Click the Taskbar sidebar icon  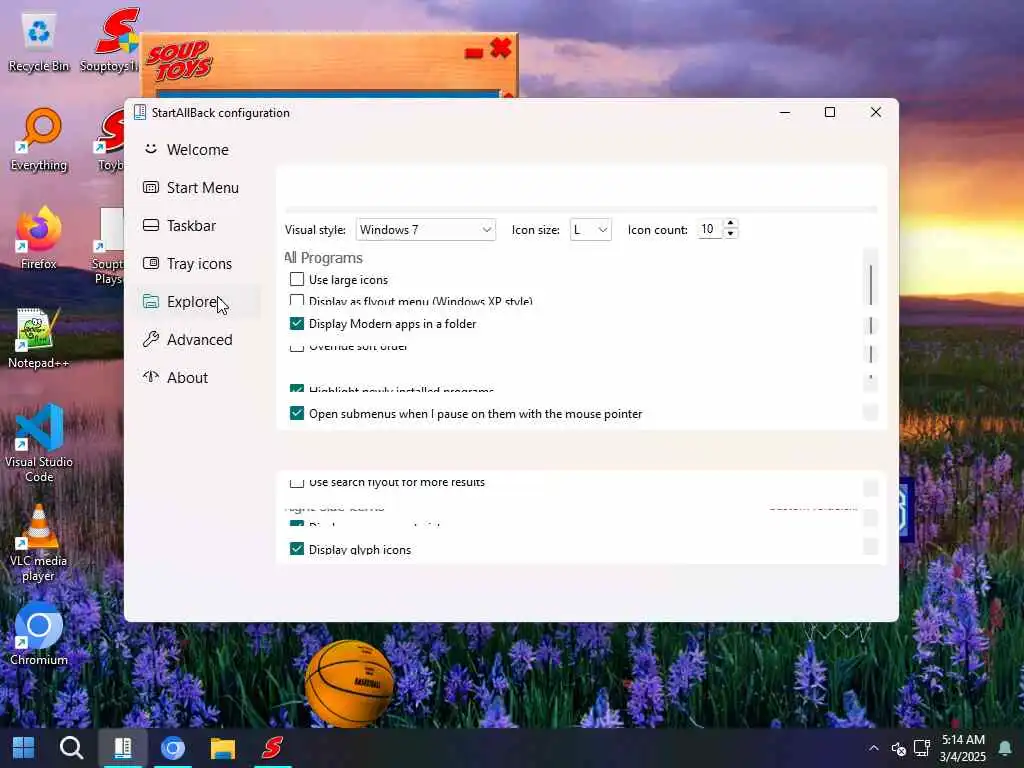tap(151, 225)
